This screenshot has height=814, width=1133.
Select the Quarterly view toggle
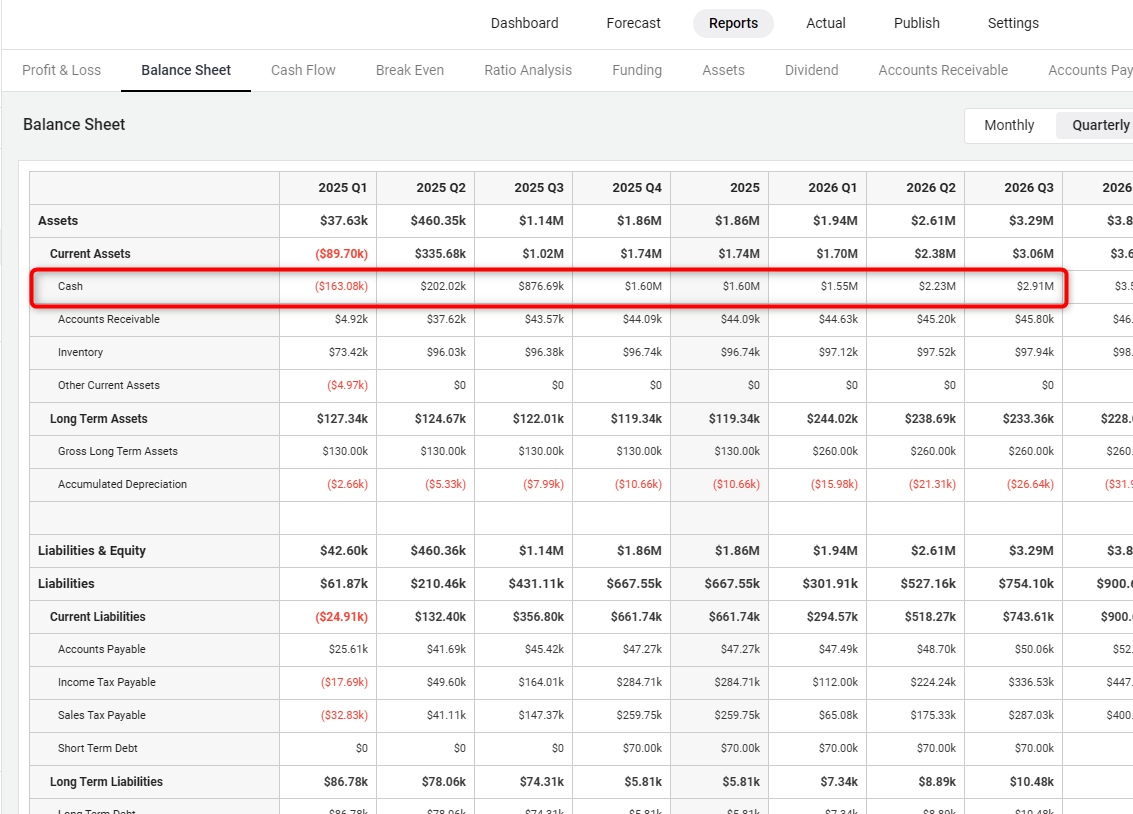coord(1100,125)
